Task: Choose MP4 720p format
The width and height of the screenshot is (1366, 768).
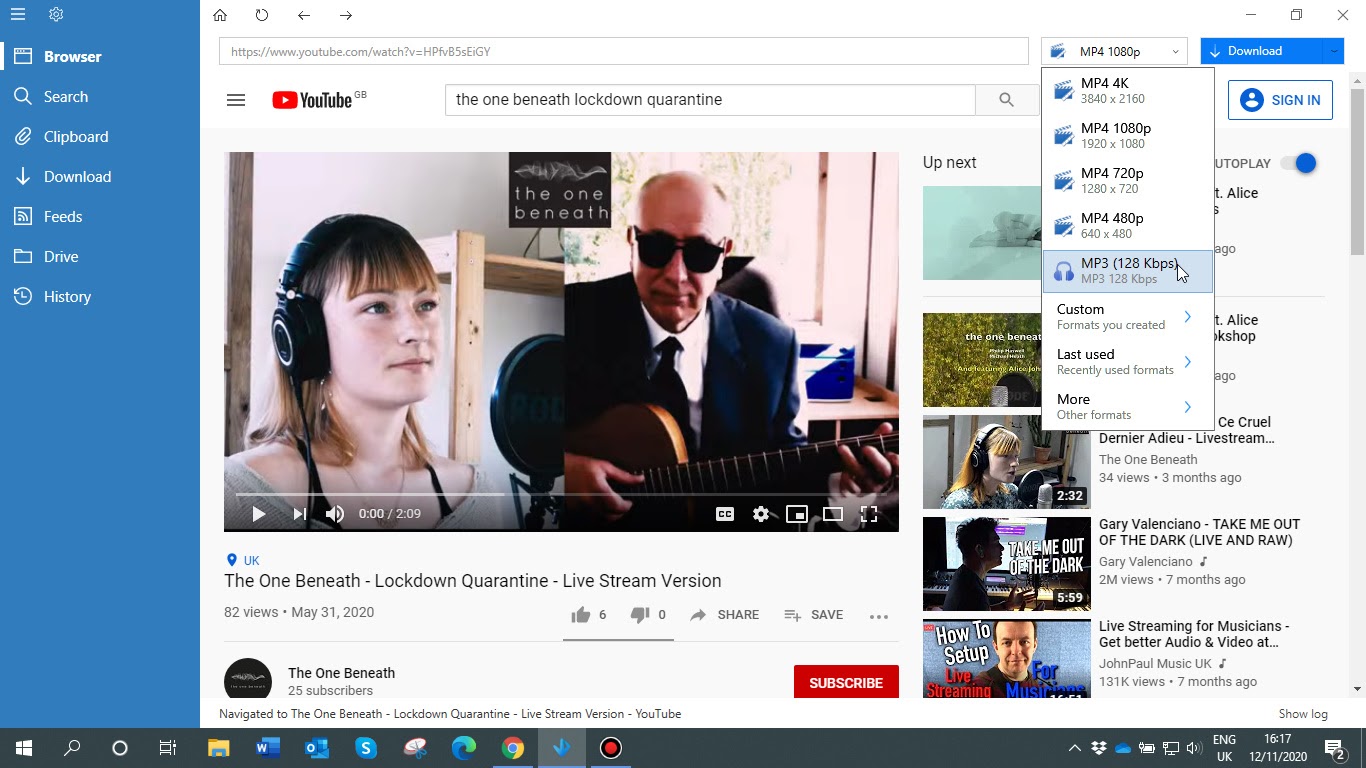Action: [x=1128, y=181]
